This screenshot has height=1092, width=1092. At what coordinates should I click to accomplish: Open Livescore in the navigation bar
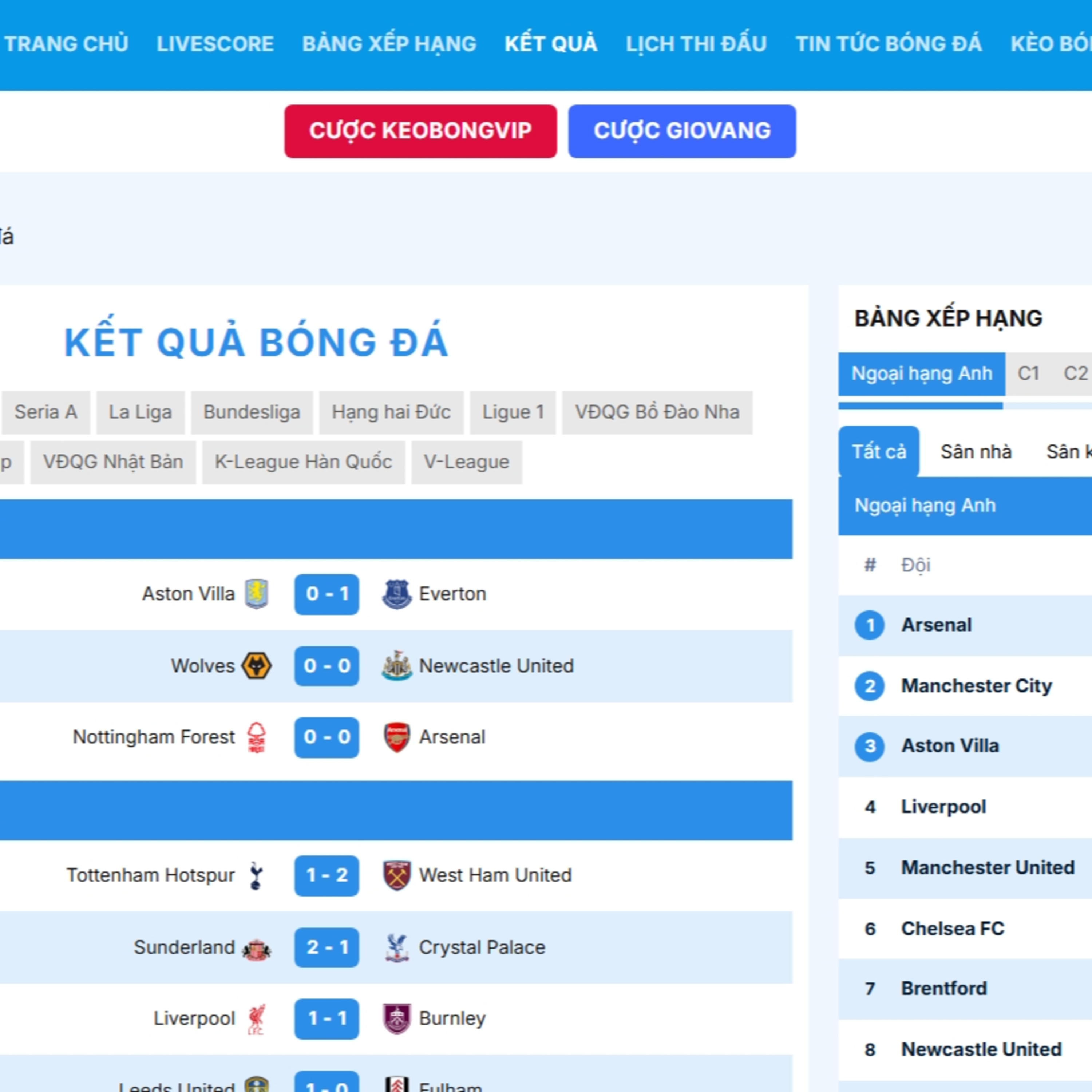(x=215, y=44)
